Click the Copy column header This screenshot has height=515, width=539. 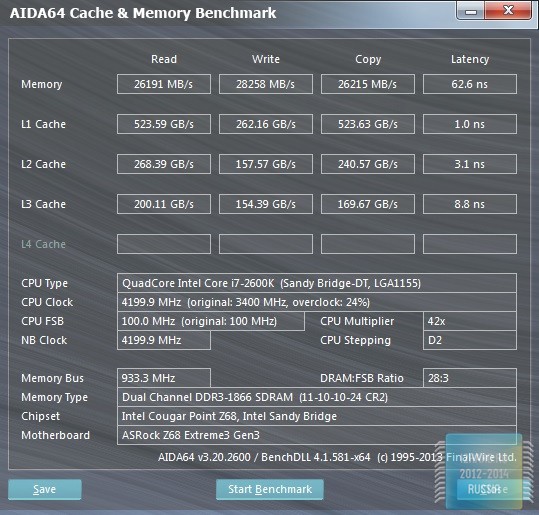368,59
